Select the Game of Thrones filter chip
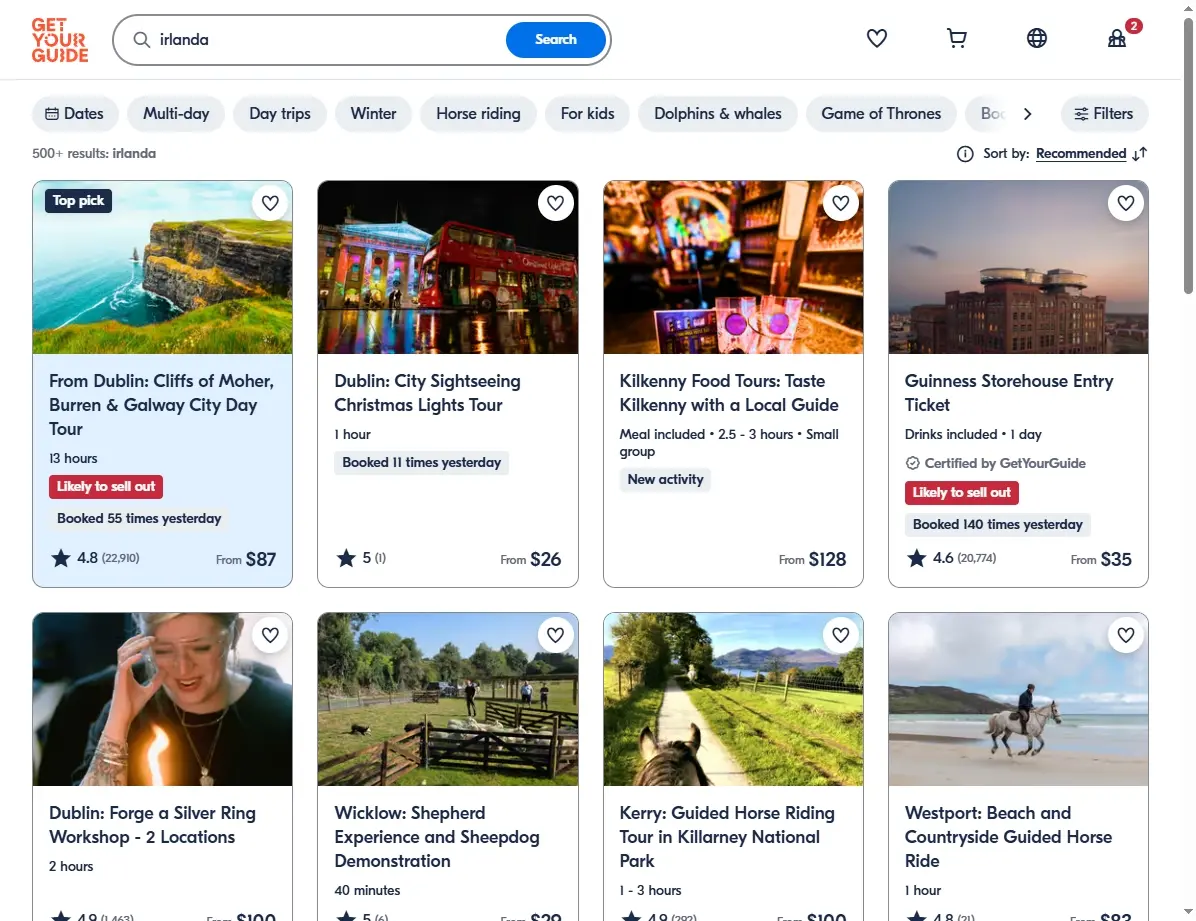This screenshot has width=1196, height=921. [881, 114]
